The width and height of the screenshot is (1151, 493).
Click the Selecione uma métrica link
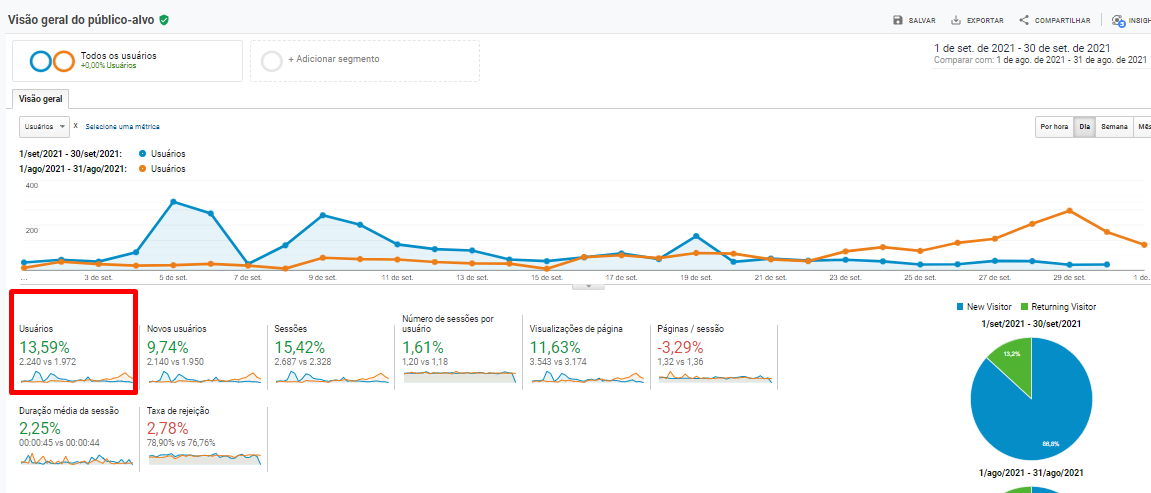pos(122,127)
